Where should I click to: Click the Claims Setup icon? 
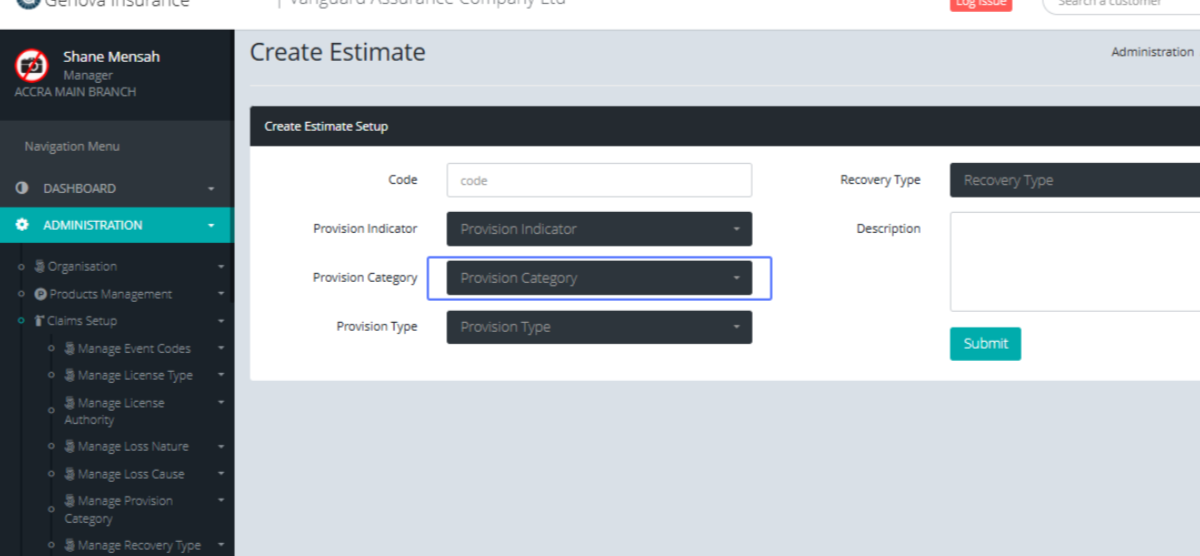[39, 321]
